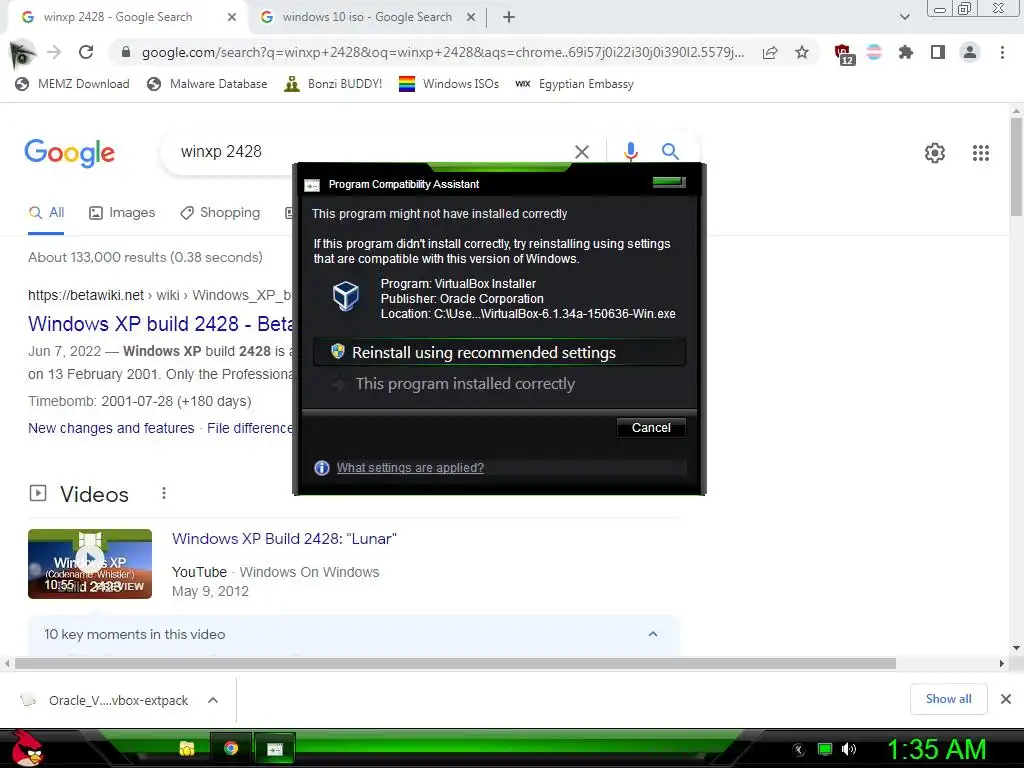Open MEMZ Download bookmark

72,84
